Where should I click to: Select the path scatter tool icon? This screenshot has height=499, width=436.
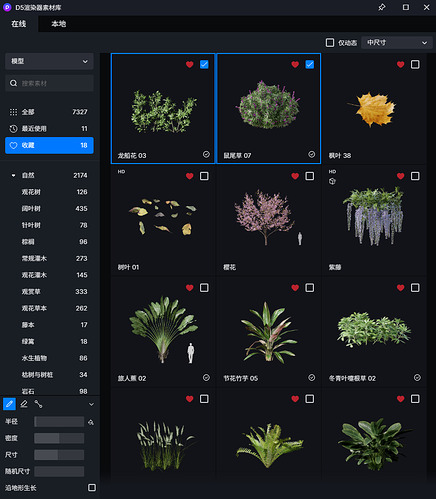[x=38, y=404]
